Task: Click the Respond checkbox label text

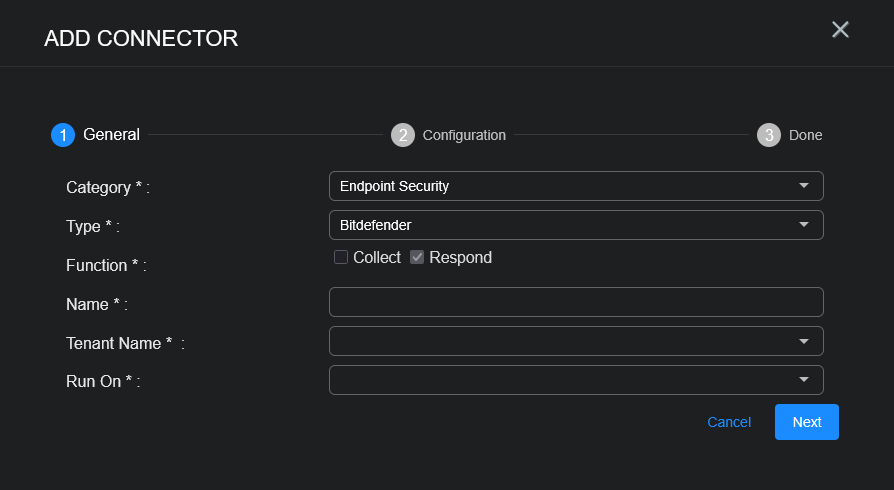Action: pyautogui.click(x=460, y=257)
